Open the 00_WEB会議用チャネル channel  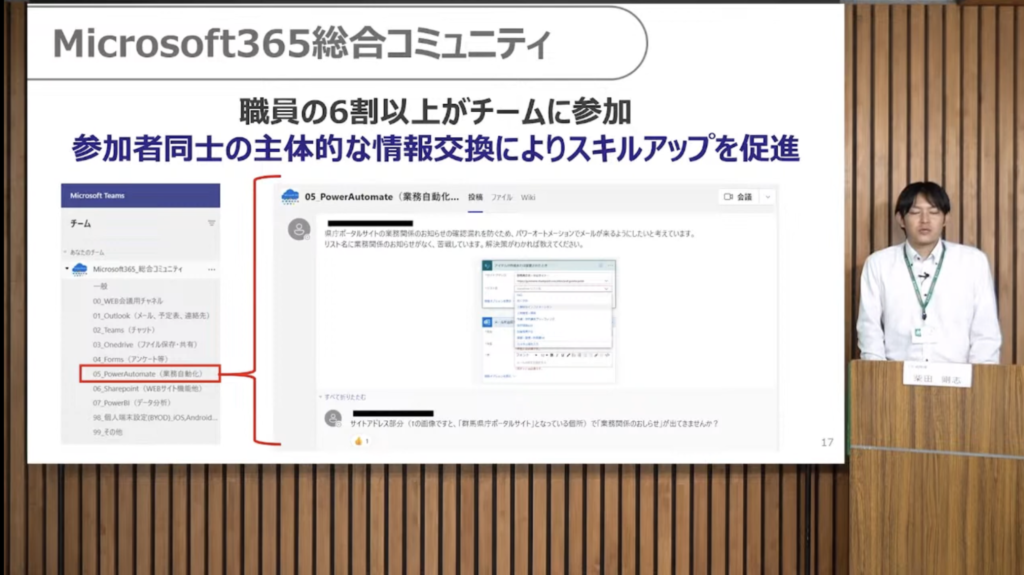(x=128, y=301)
